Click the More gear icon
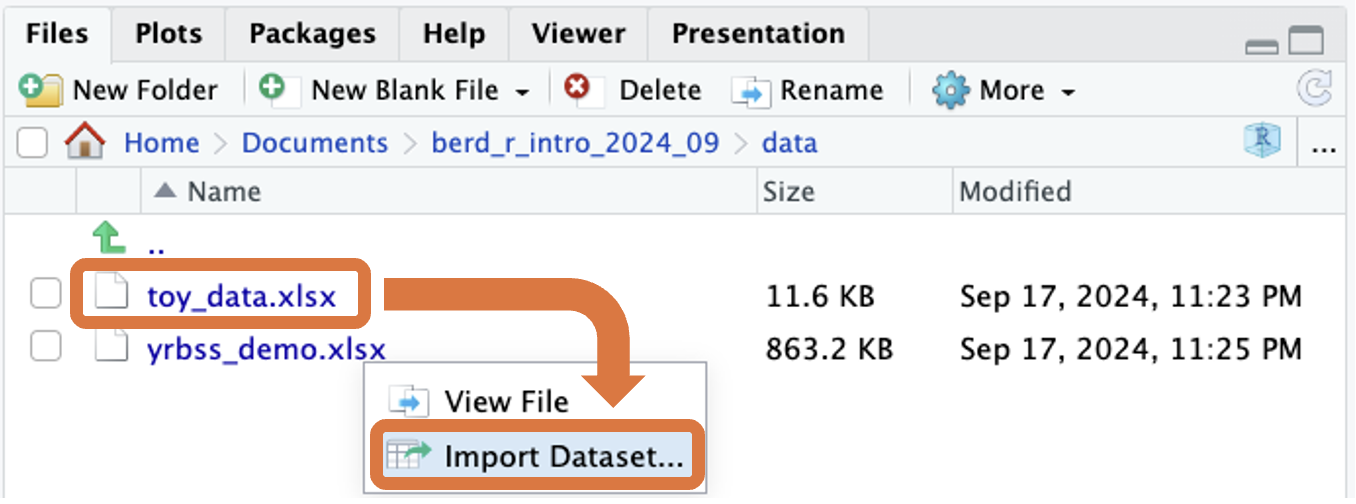Viewport: 1356px width, 504px height. click(951, 90)
